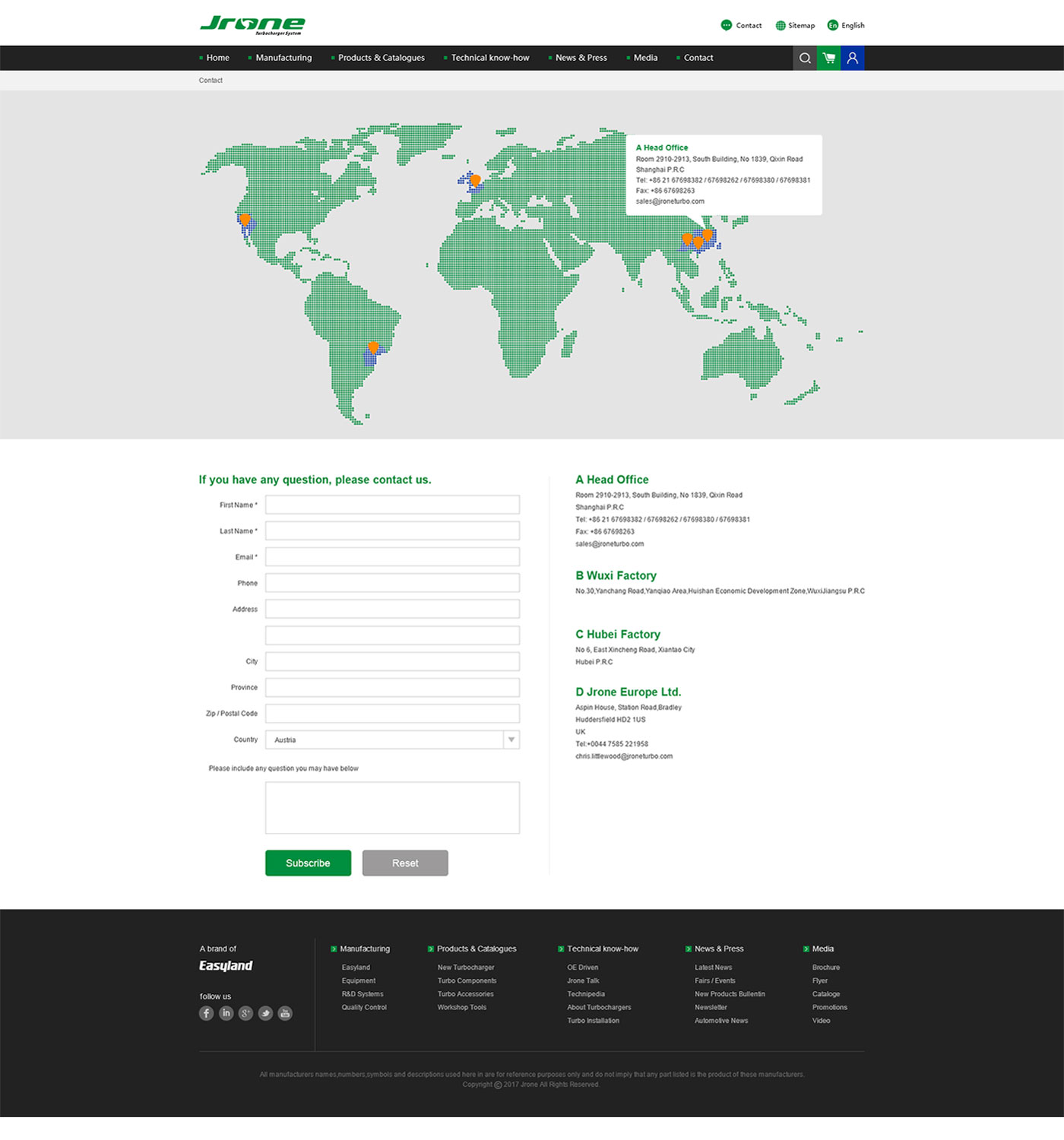Image resolution: width=1064 pixels, height=1140 pixels.
Task: Click the question message text area
Action: [x=392, y=807]
